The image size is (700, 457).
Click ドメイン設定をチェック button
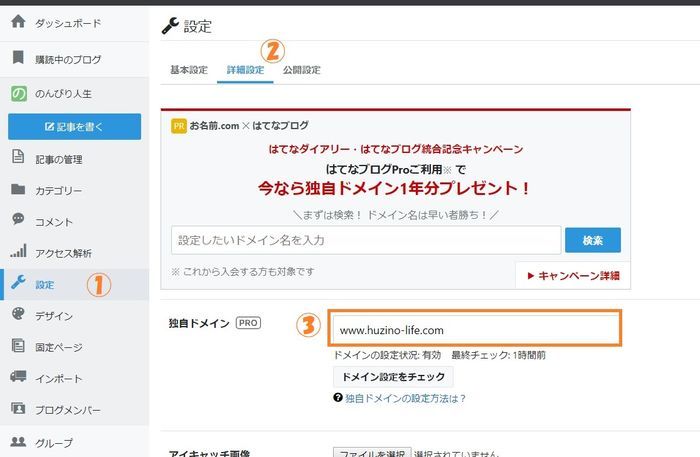[x=393, y=377]
